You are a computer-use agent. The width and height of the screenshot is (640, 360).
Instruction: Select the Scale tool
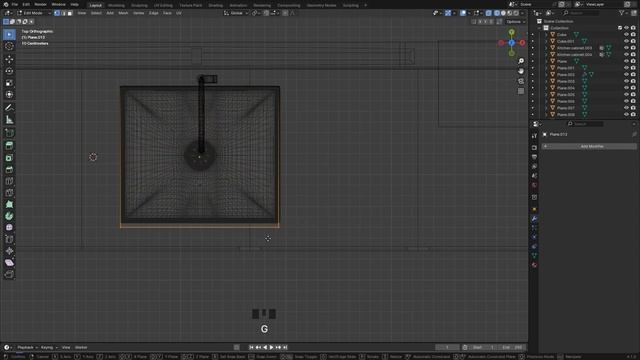pyautogui.click(x=9, y=83)
